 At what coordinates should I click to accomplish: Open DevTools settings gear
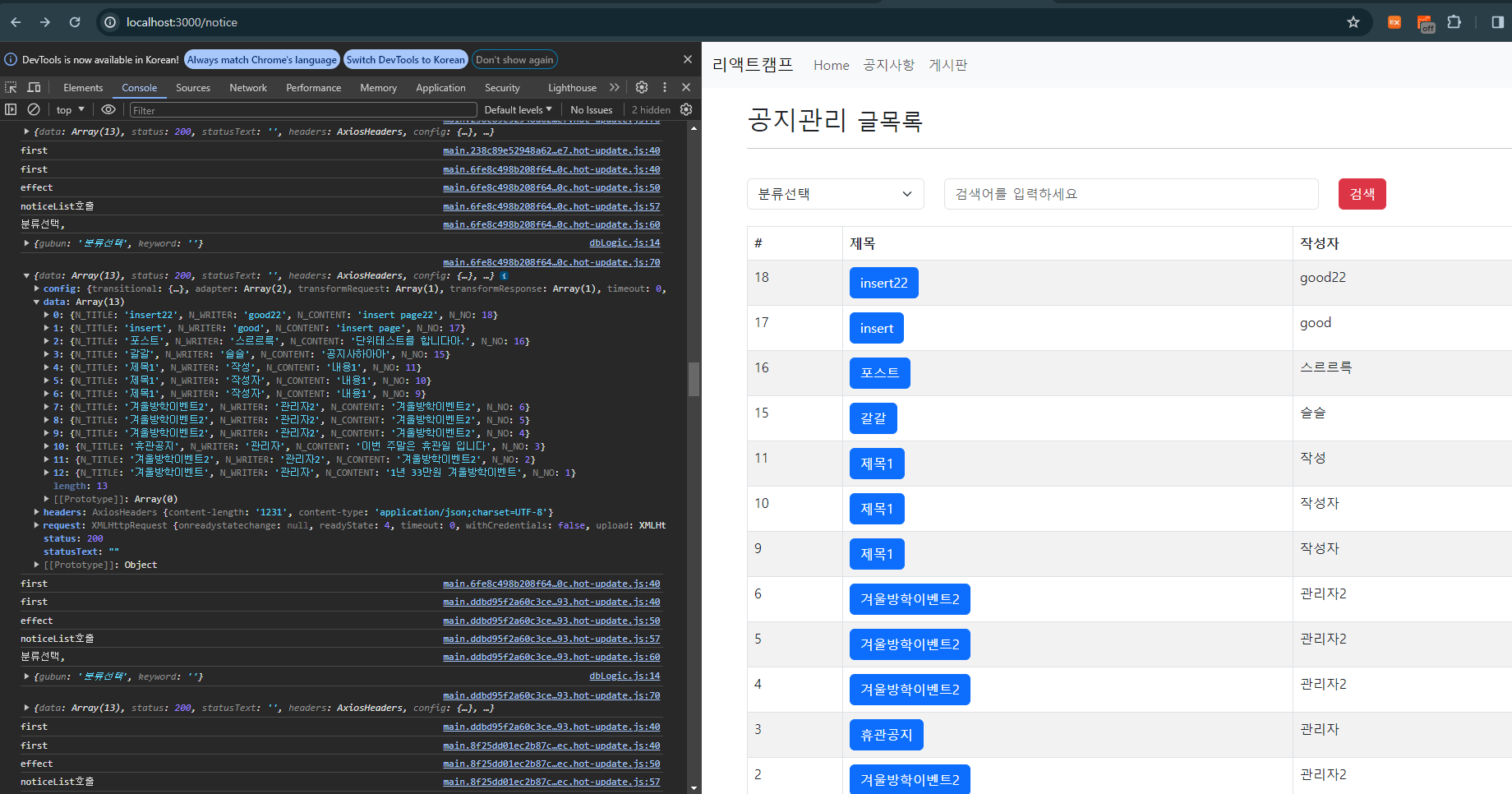pos(642,87)
